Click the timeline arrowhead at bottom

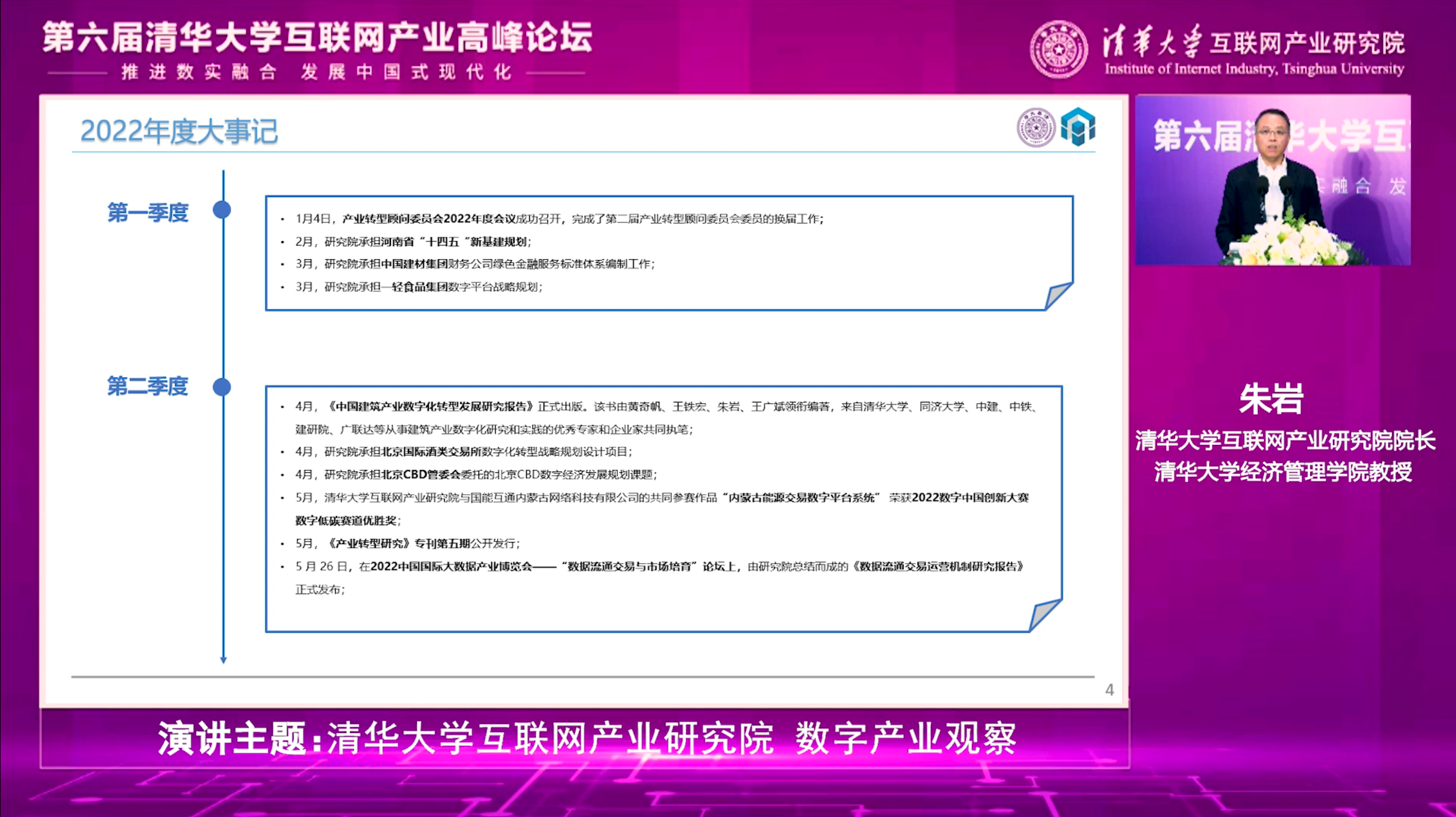click(x=223, y=659)
